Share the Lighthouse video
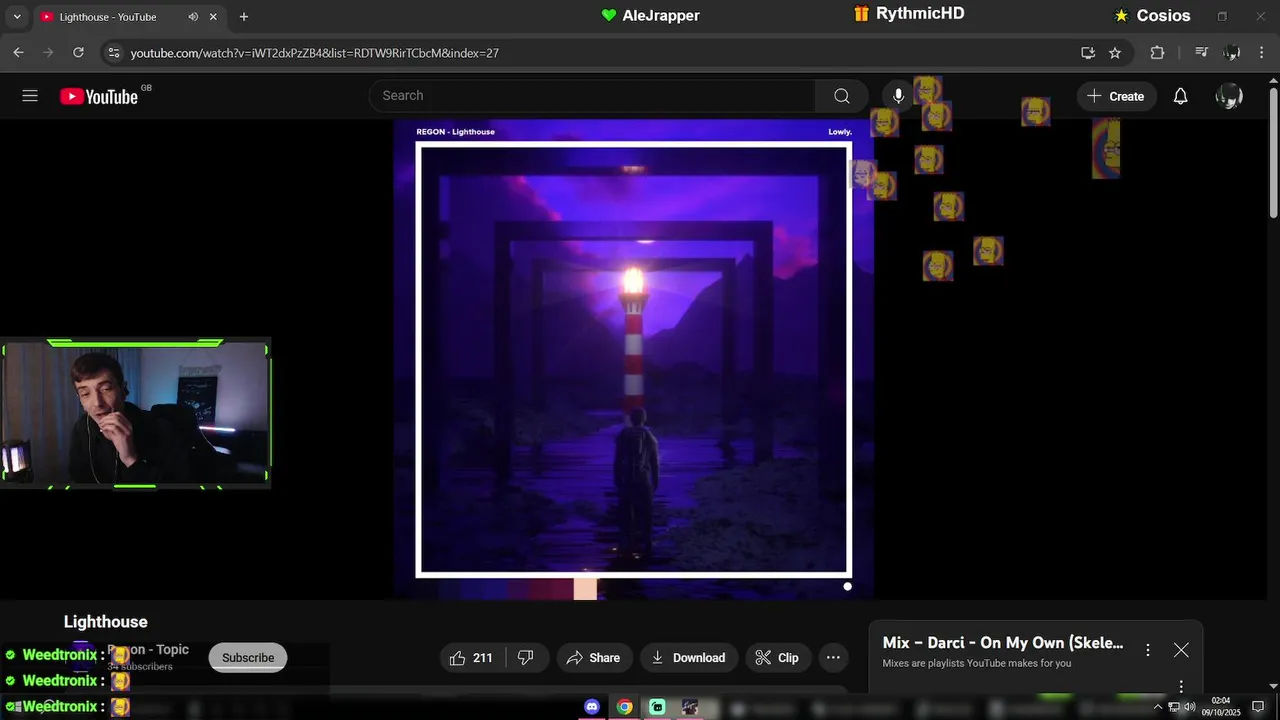 tap(593, 657)
